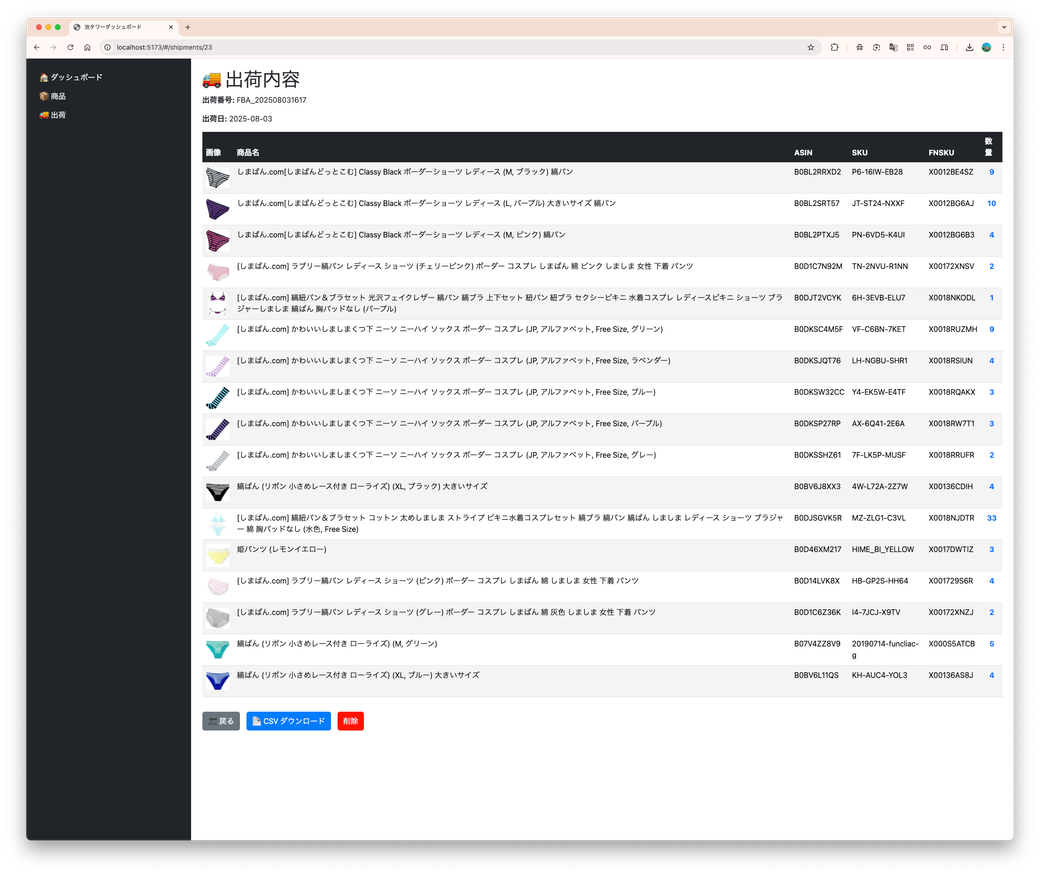The width and height of the screenshot is (1040, 875).
Task: Click green thumbnail for 20190714-funcliac-g
Action: [218, 649]
